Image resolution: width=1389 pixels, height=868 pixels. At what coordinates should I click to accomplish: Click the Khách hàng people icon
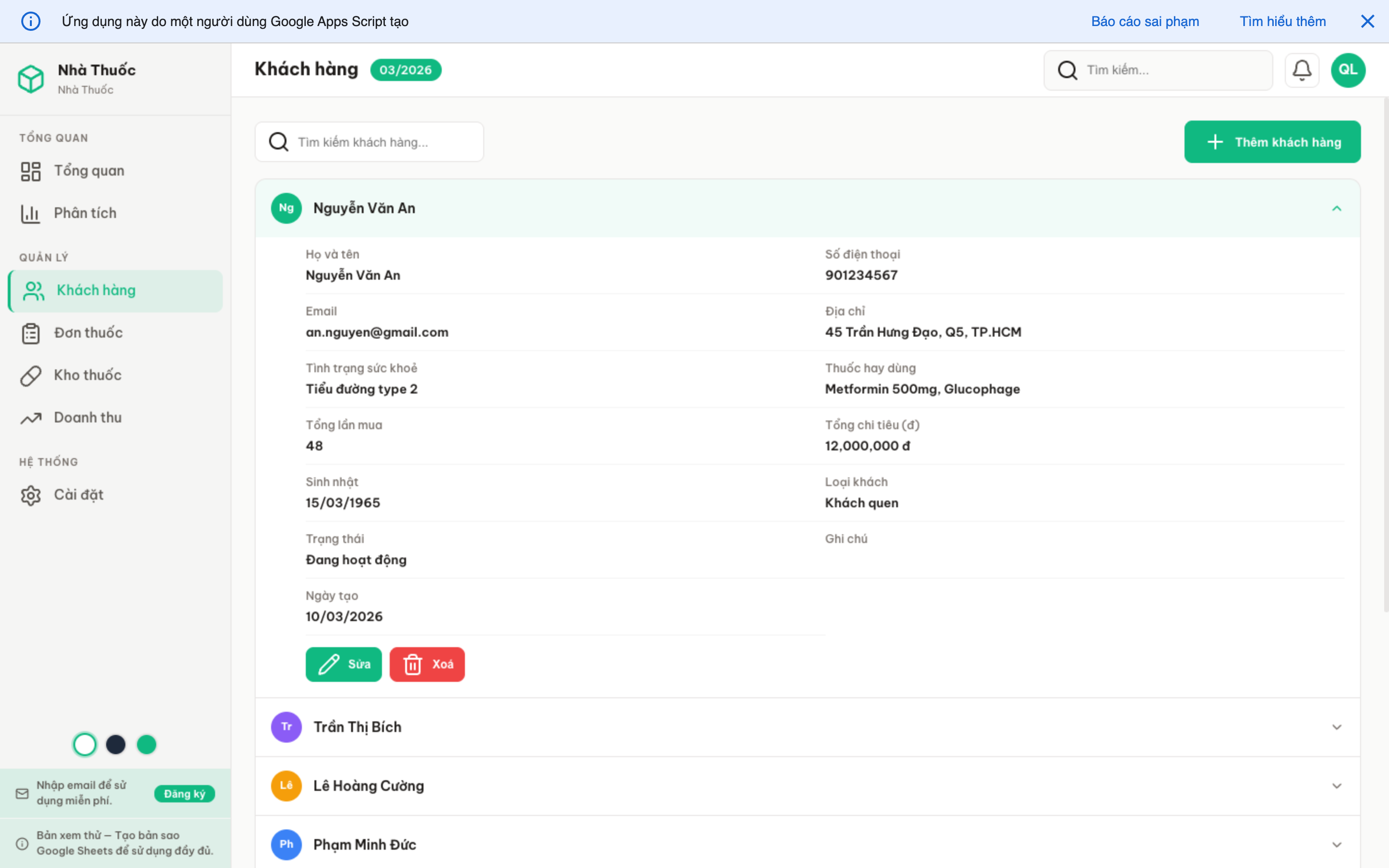tap(33, 290)
